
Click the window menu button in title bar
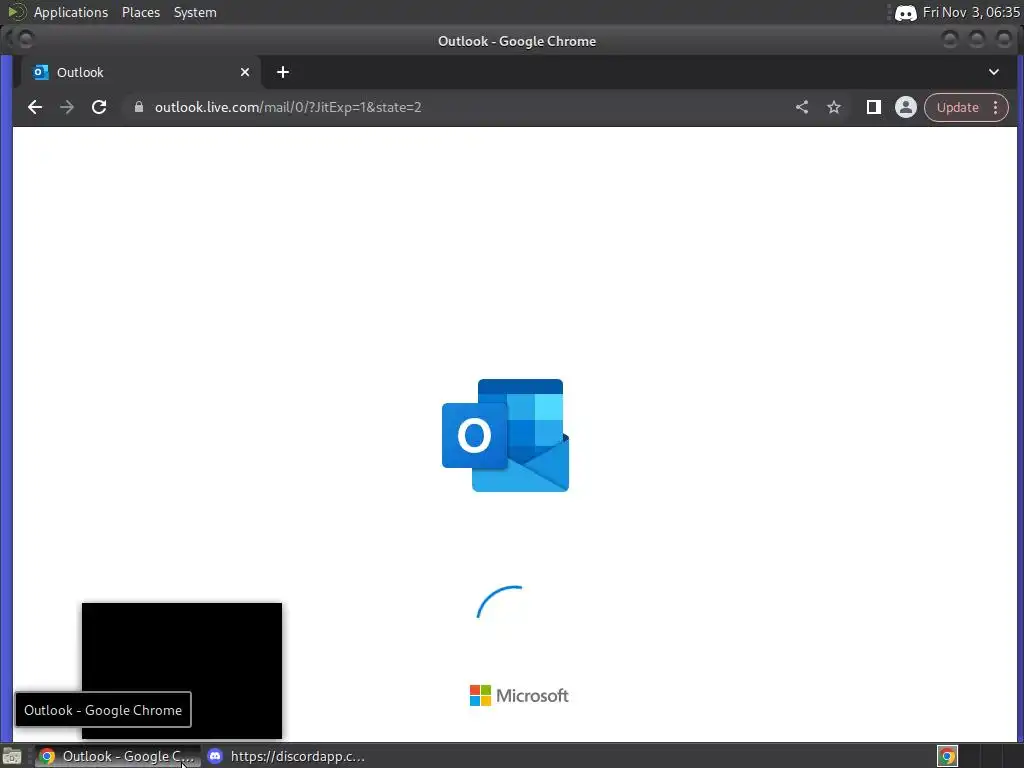click(25, 40)
